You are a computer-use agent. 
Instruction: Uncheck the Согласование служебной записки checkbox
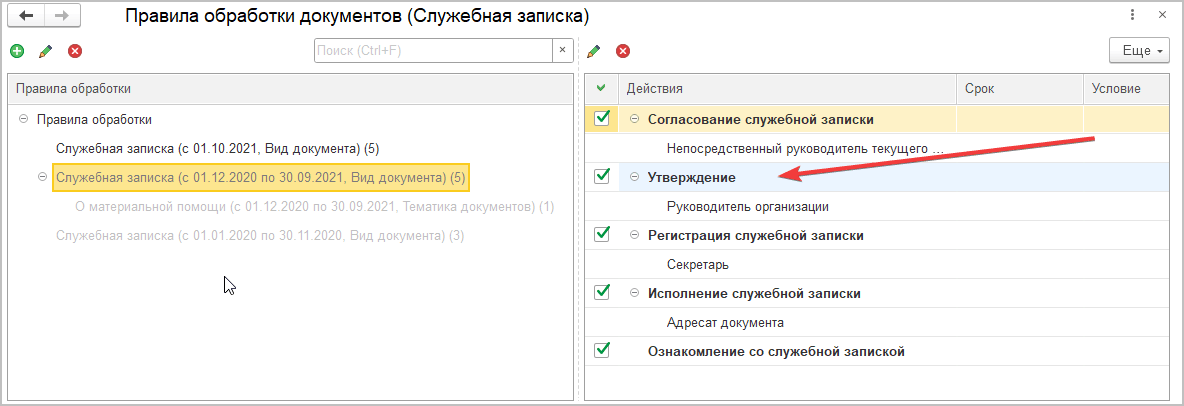[602, 119]
